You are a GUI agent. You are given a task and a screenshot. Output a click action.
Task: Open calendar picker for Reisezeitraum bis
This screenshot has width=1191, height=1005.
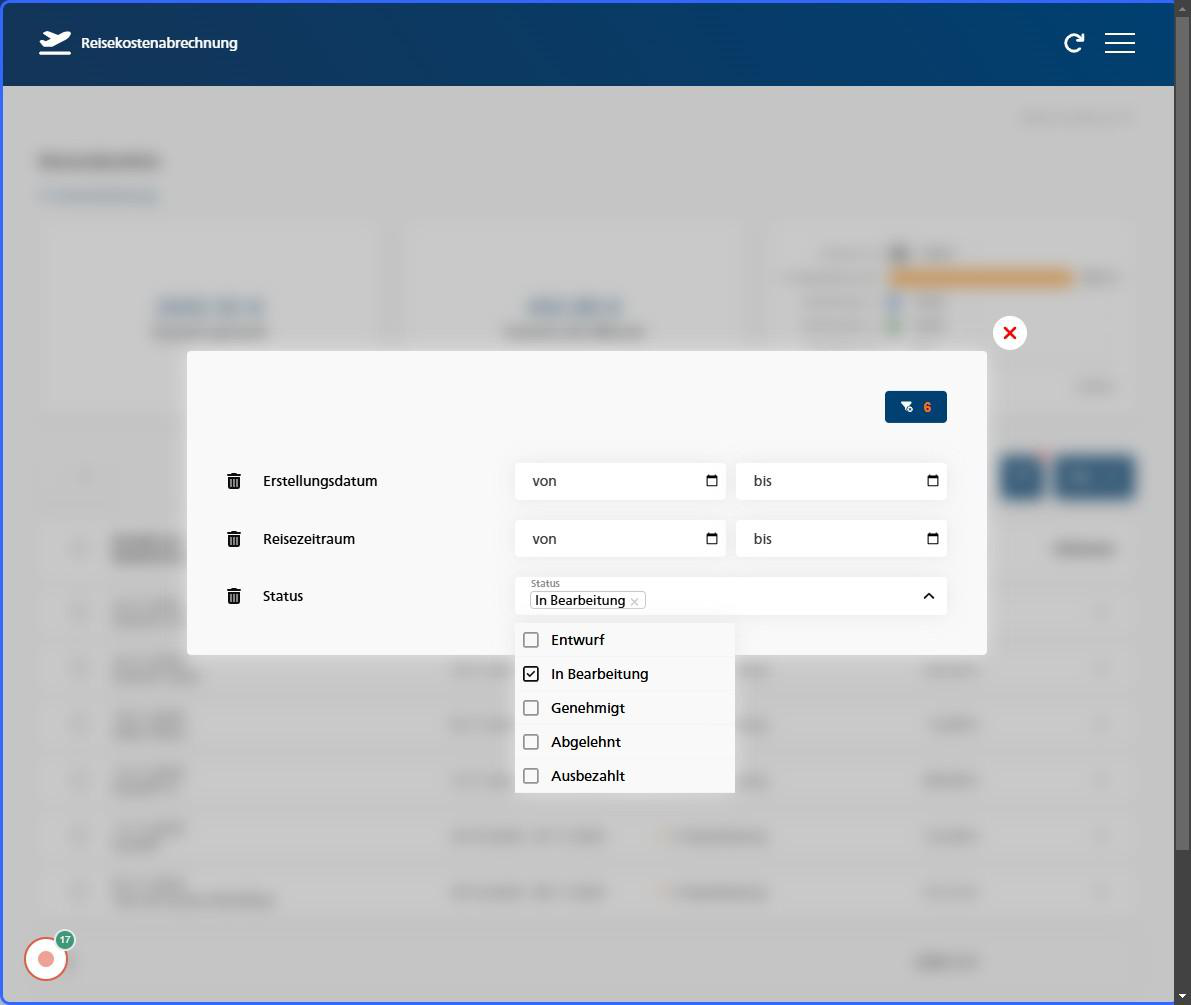[x=932, y=539]
